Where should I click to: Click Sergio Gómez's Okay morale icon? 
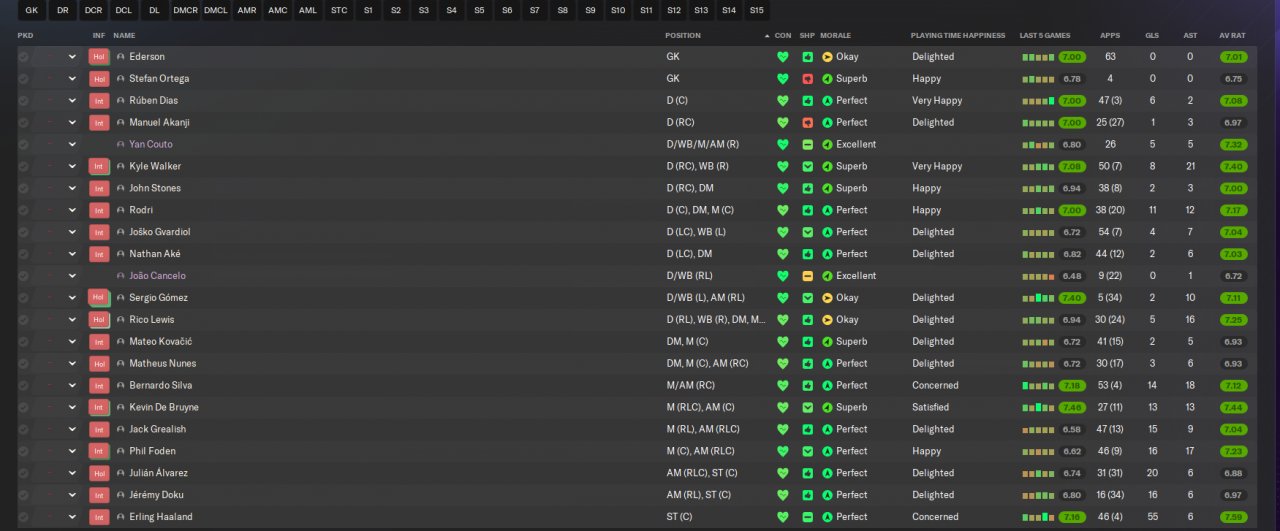pyautogui.click(x=827, y=298)
